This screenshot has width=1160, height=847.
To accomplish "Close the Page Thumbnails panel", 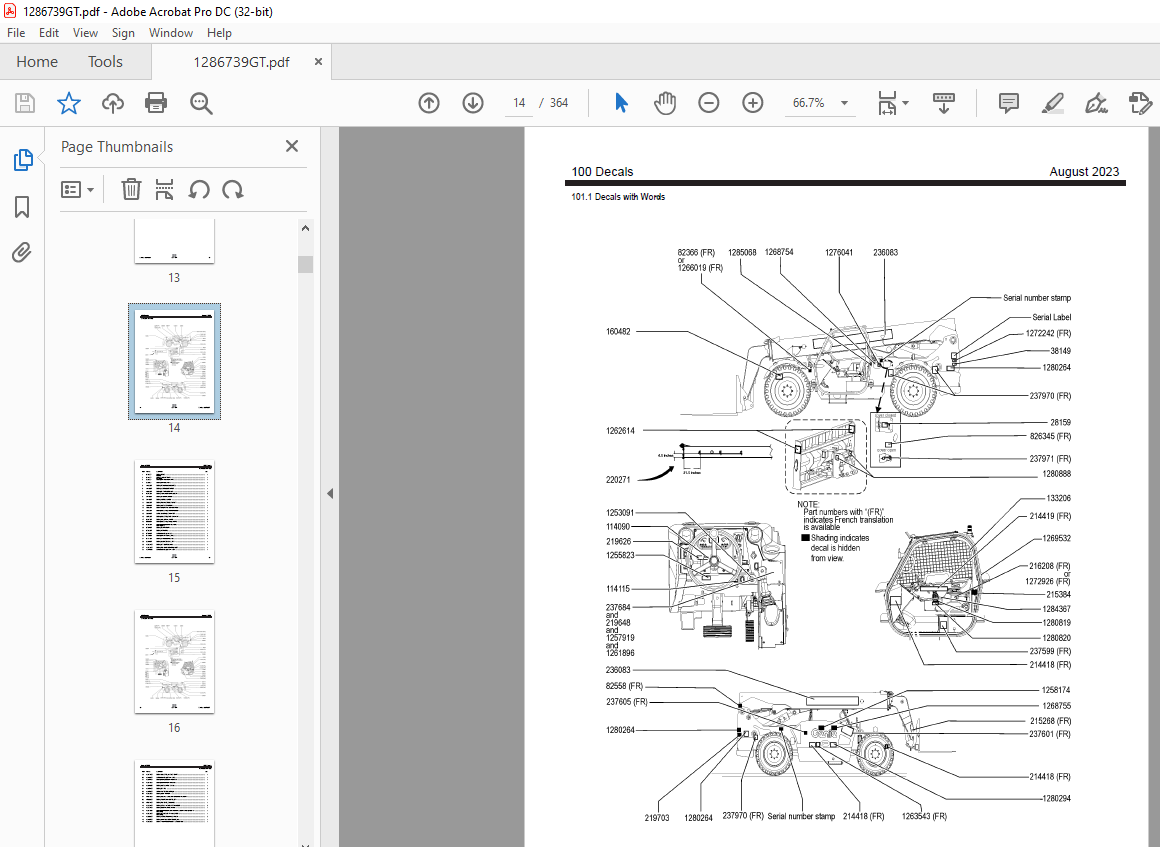I will [x=291, y=146].
